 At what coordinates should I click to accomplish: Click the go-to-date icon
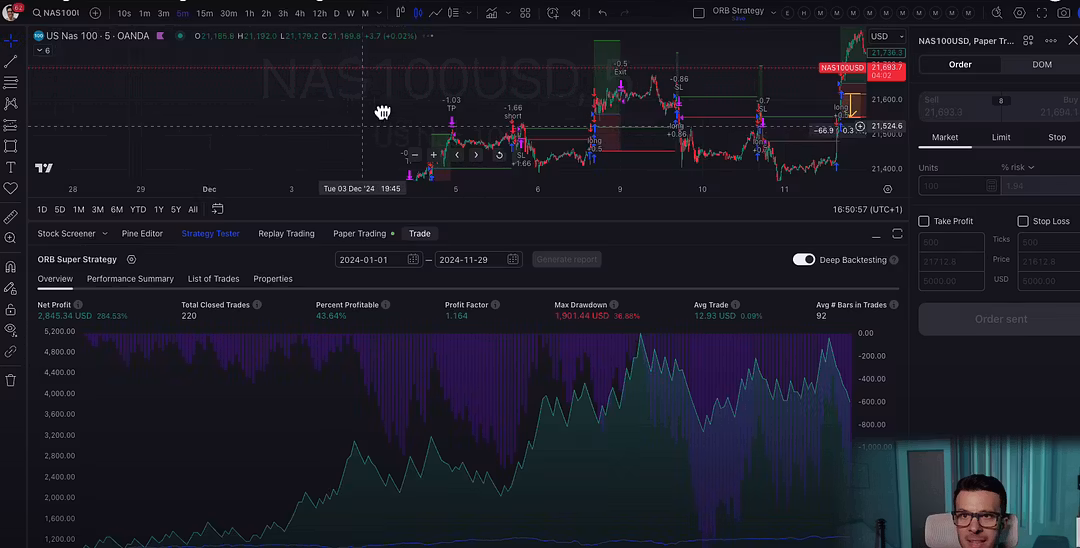tap(217, 209)
